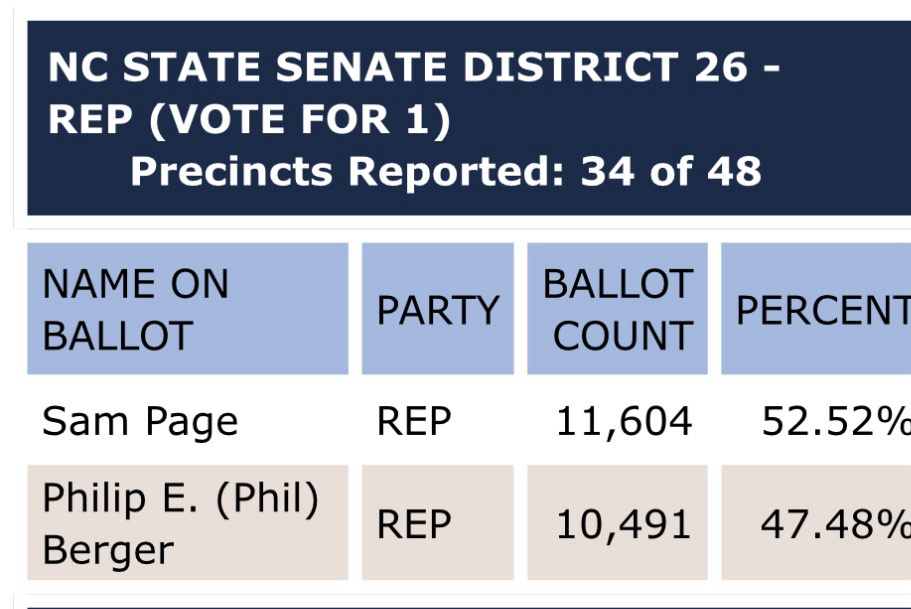Click the REP word in the contest header

click(87, 120)
